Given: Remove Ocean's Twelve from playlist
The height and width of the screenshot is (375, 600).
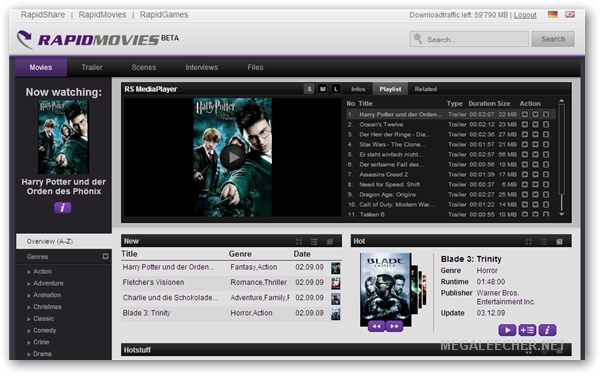Looking at the screenshot, I should [x=546, y=124].
